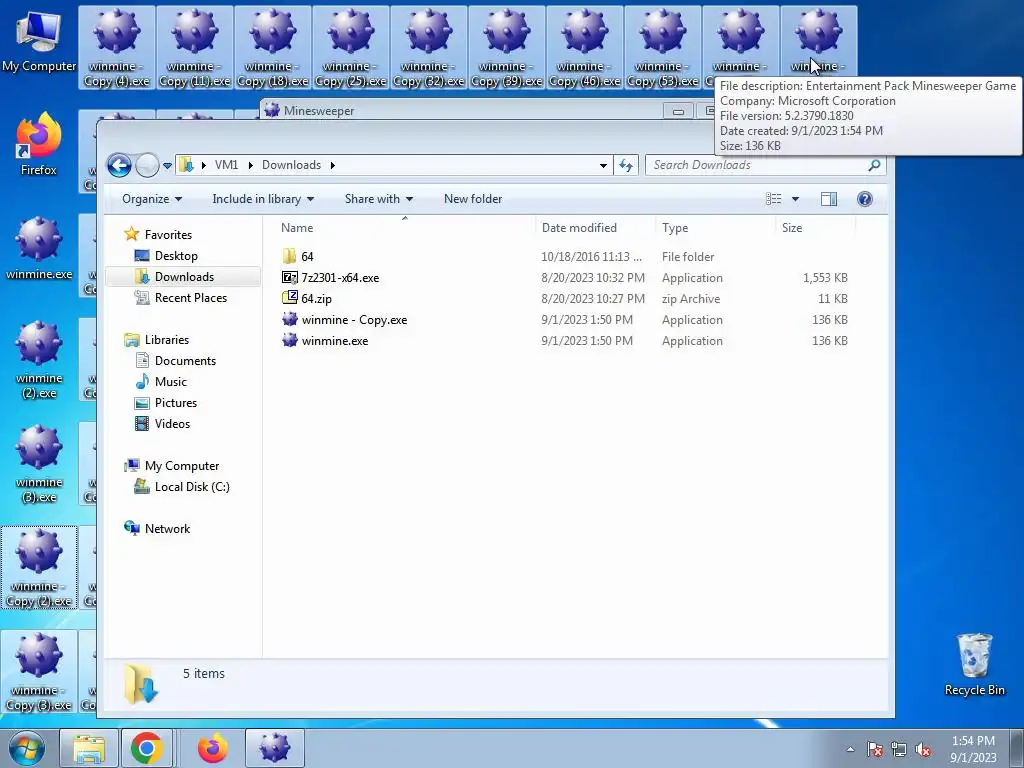This screenshot has height=768, width=1024.
Task: Click the New folder button
Action: tap(473, 199)
